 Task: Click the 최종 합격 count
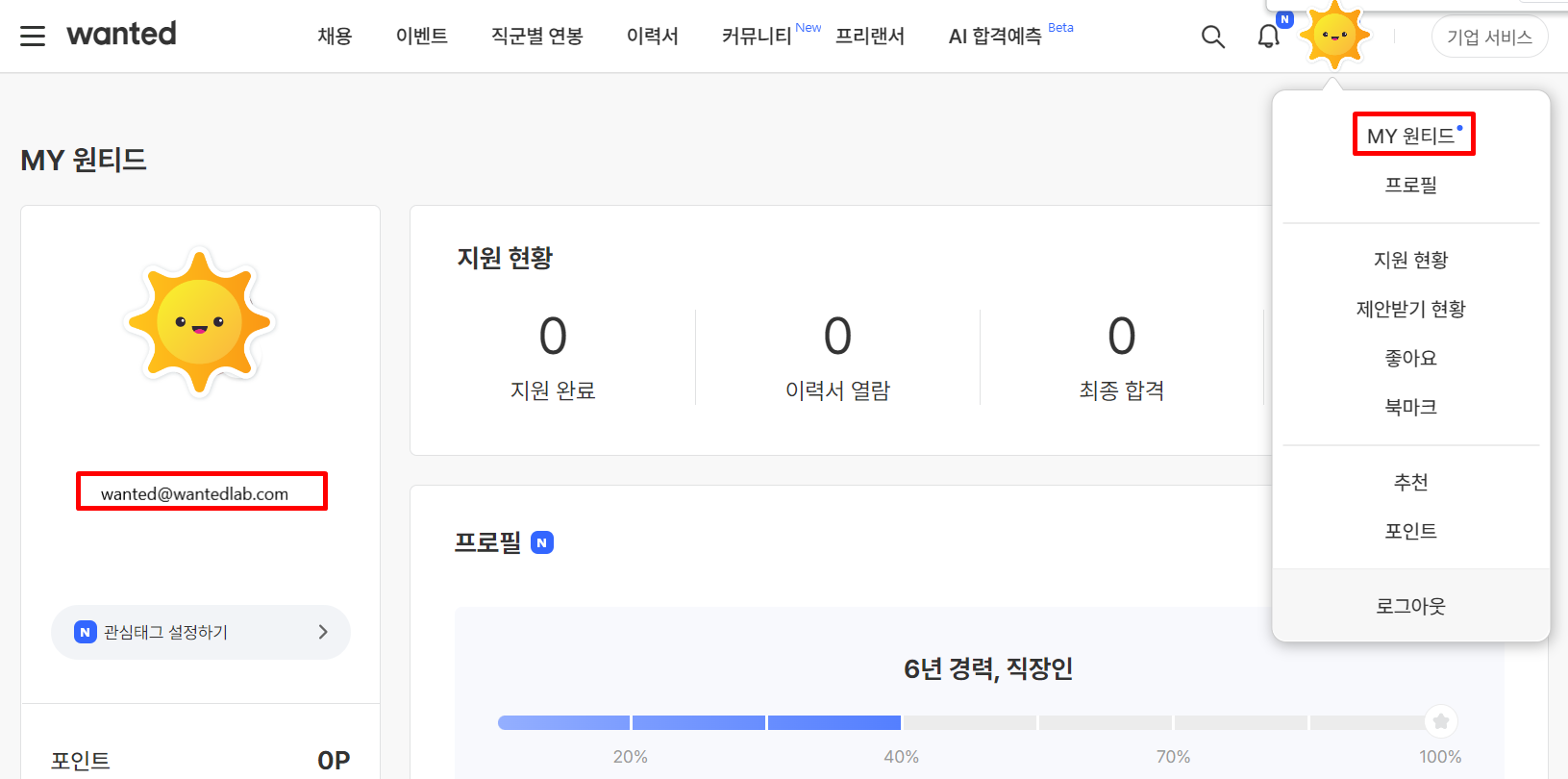click(x=1122, y=337)
